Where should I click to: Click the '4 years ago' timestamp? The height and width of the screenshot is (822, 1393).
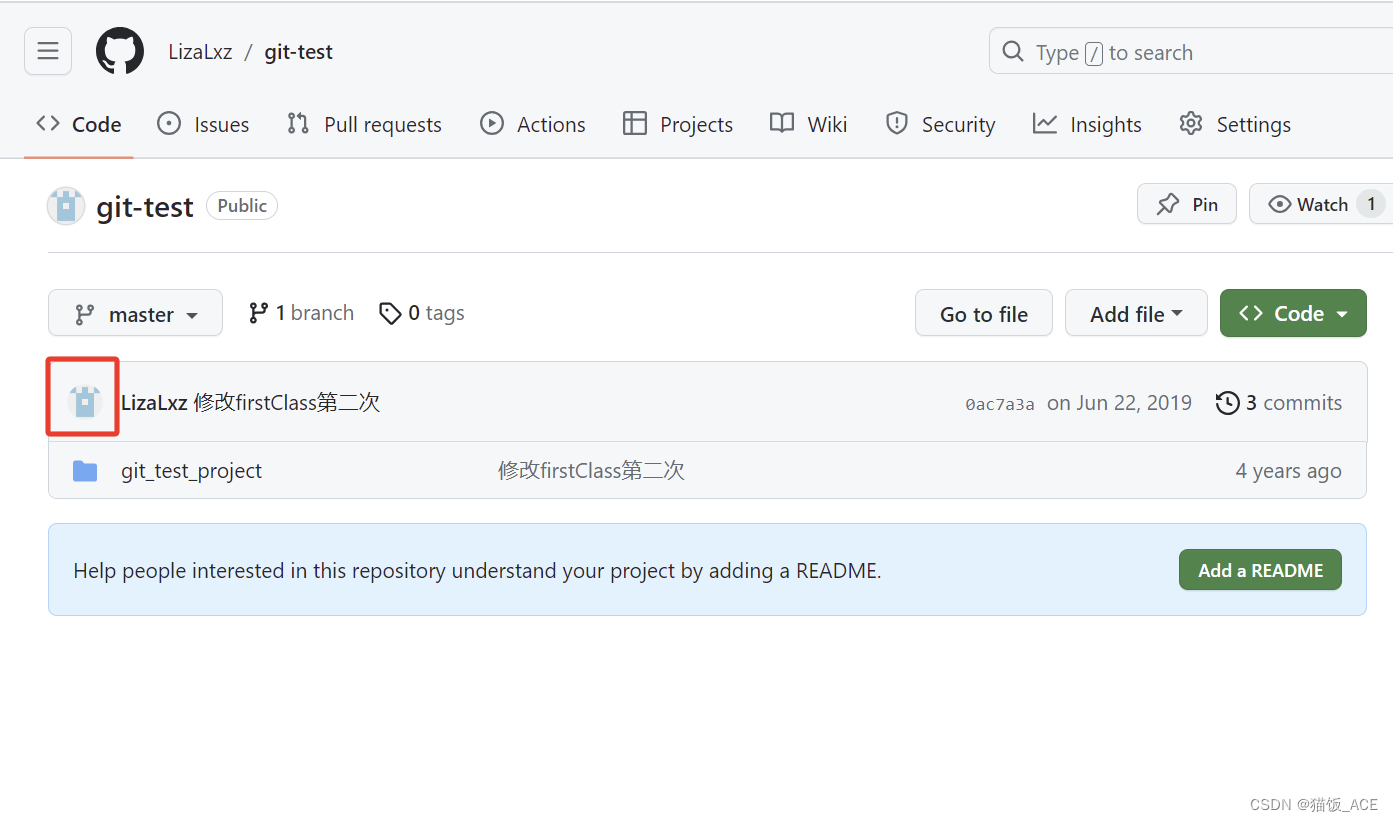1288,471
